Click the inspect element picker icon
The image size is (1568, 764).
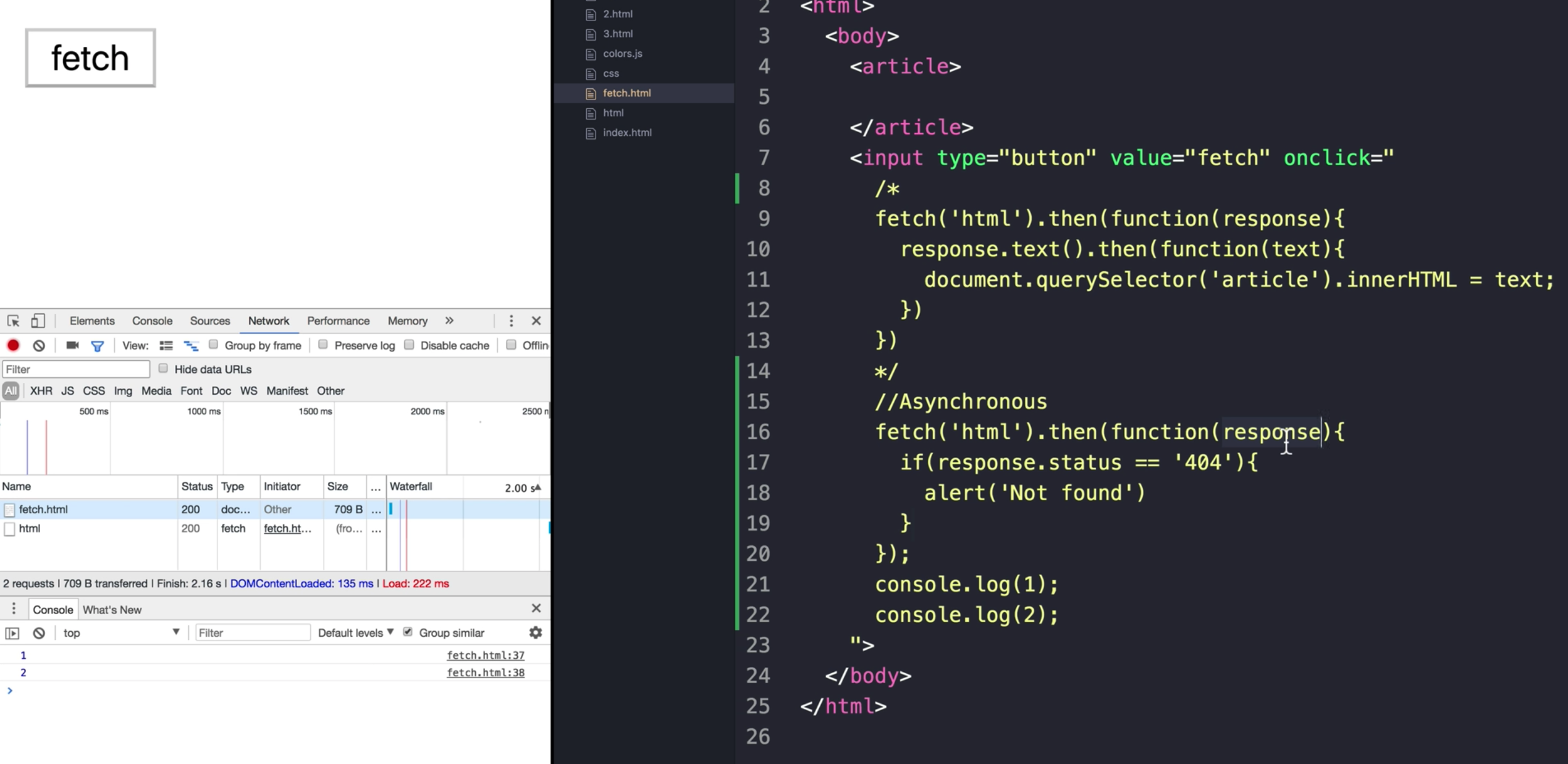pos(13,321)
